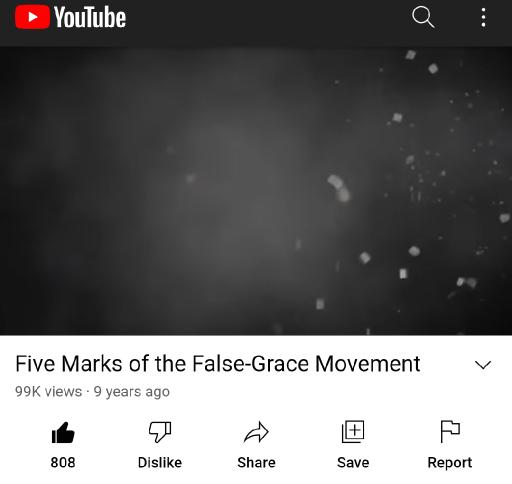512x484 pixels.
Task: Tap the video player area
Action: click(x=256, y=191)
